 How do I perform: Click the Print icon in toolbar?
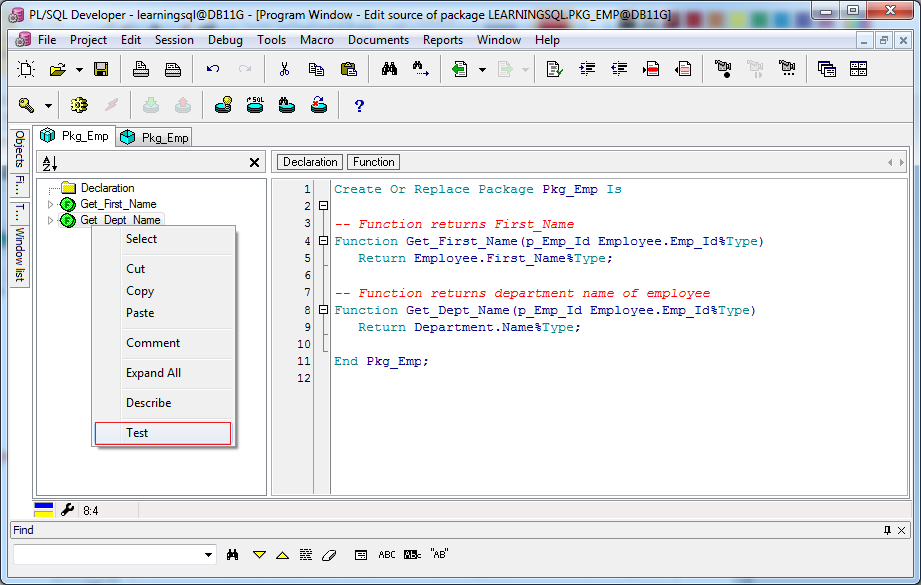[x=140, y=69]
